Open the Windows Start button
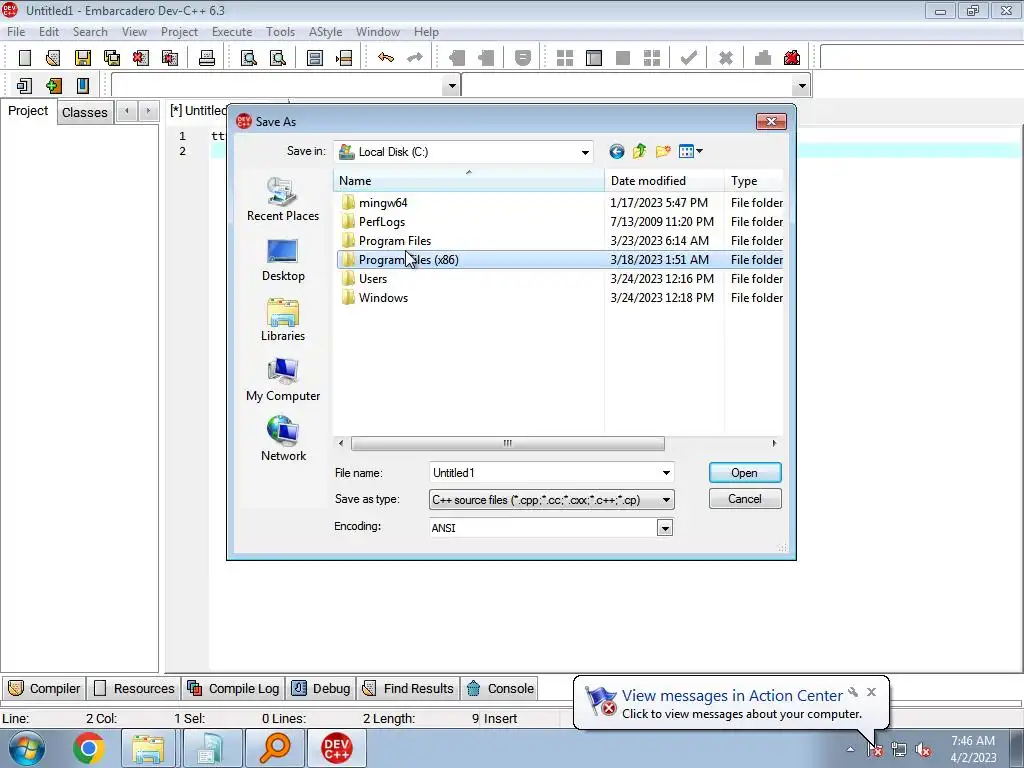The width and height of the screenshot is (1024, 768). pos(27,748)
